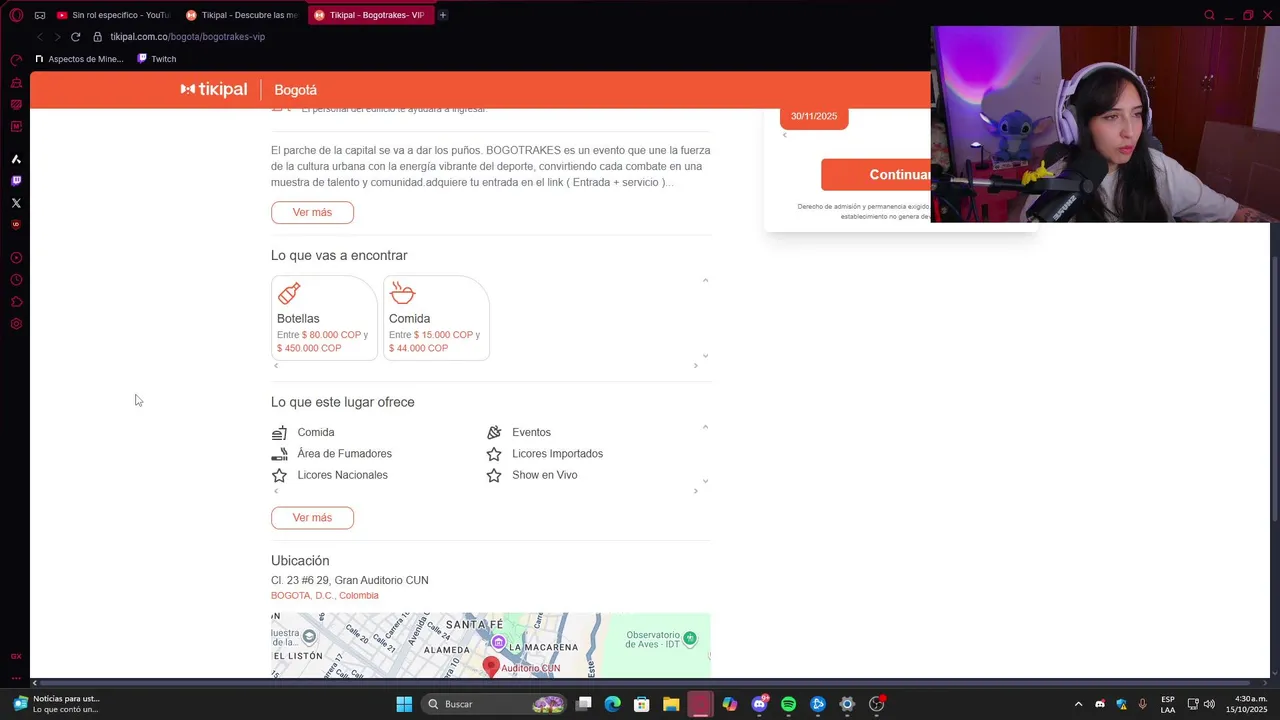The height and width of the screenshot is (720, 1280).
Task: Open Microsoft Edge from the taskbar
Action: pyautogui.click(x=613, y=704)
